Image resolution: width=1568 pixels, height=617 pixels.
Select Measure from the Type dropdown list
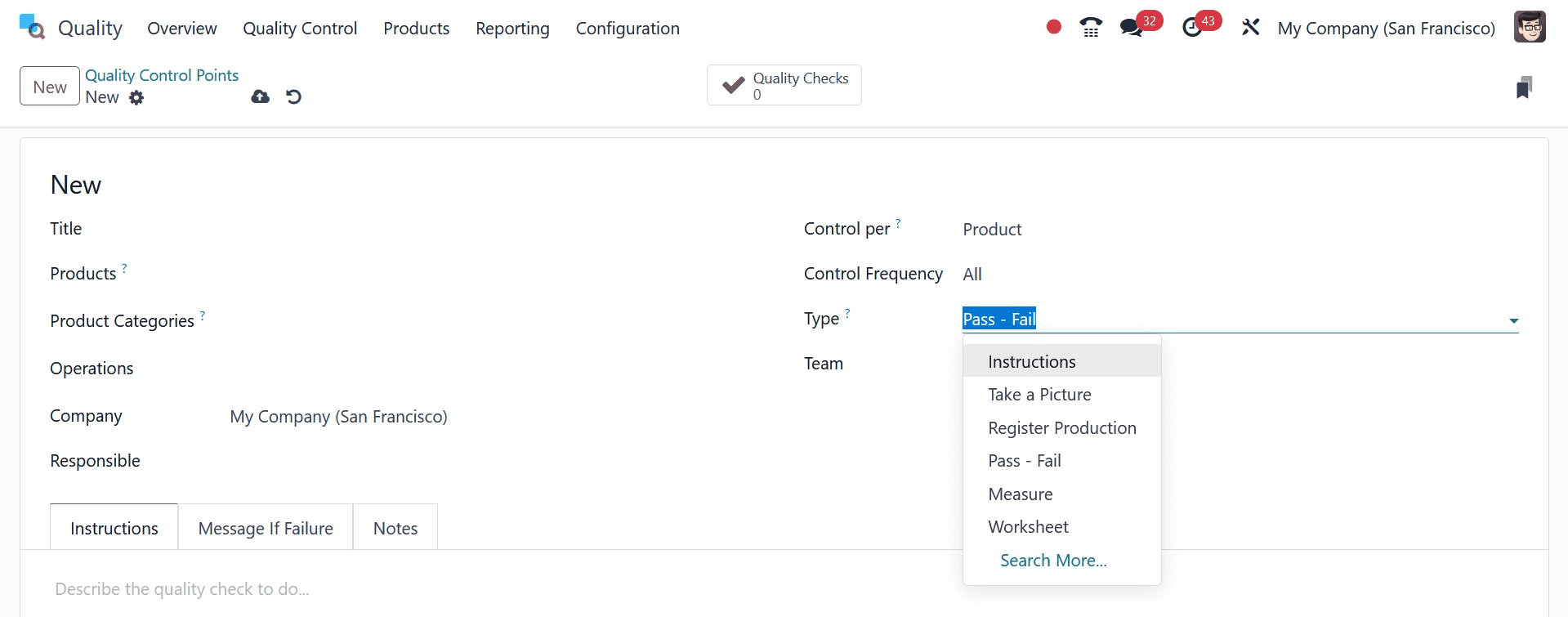tap(1020, 494)
